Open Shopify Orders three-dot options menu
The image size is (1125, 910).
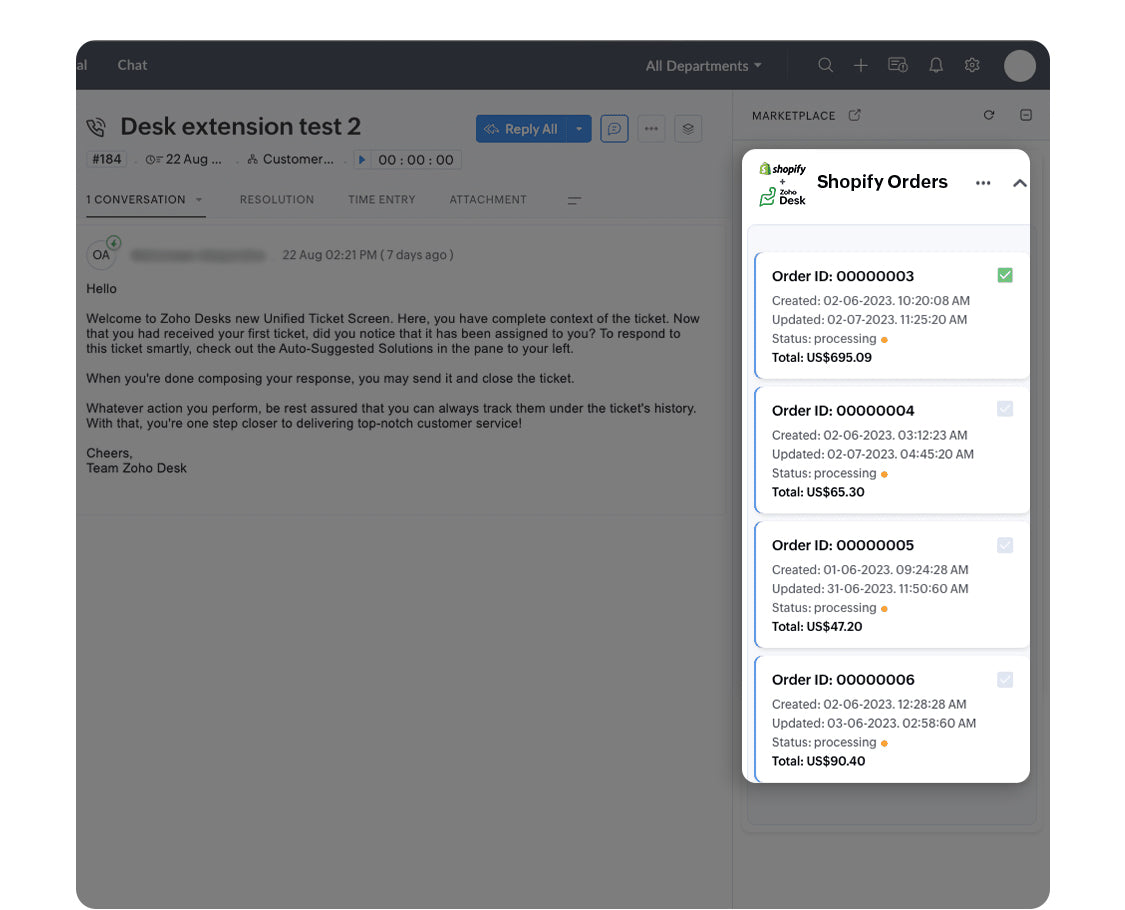(x=983, y=183)
